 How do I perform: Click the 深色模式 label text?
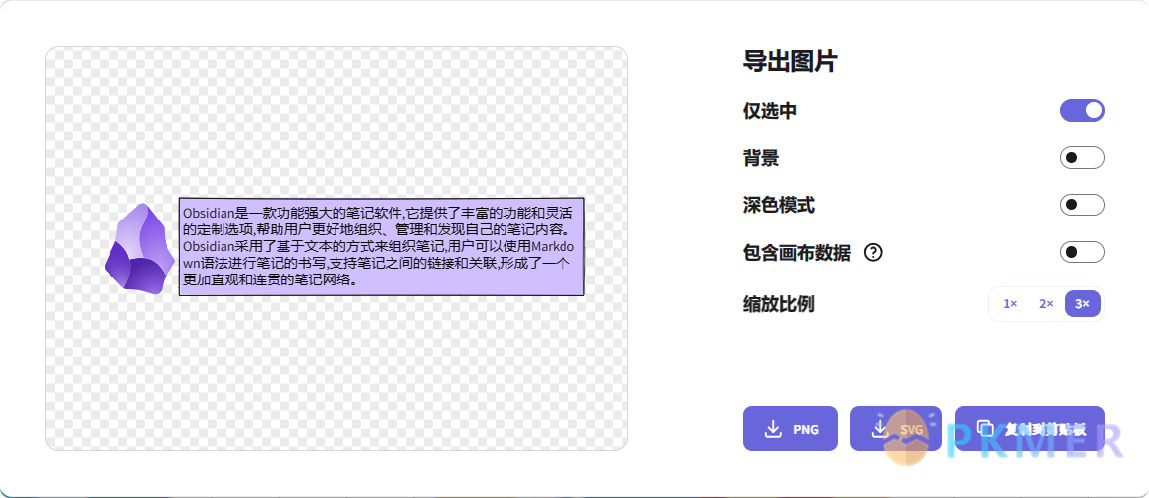pyautogui.click(x=778, y=205)
